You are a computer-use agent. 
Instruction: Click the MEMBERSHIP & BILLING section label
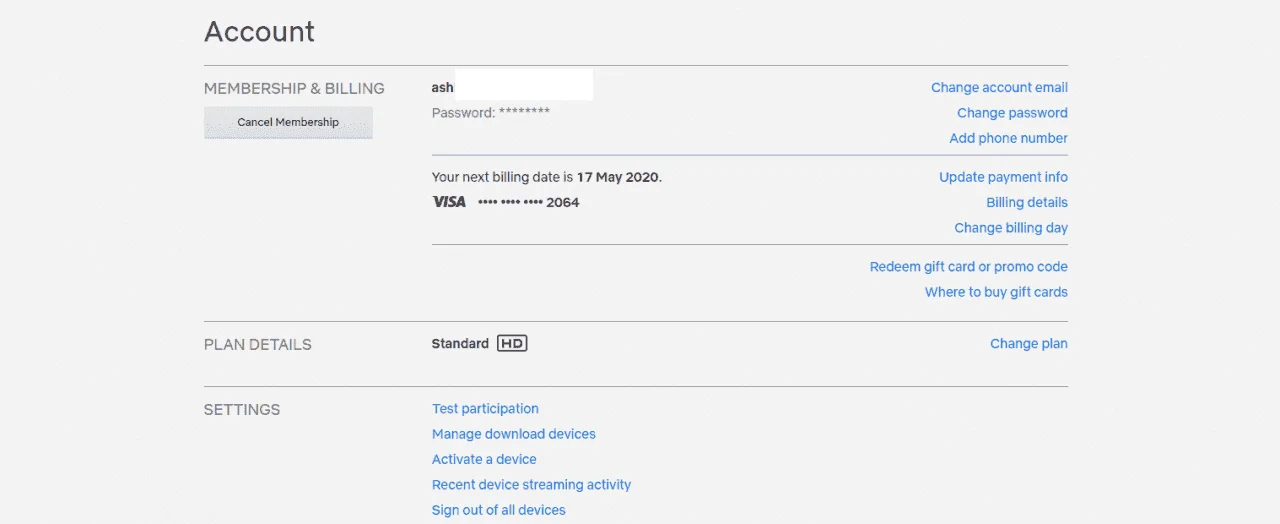click(x=294, y=88)
